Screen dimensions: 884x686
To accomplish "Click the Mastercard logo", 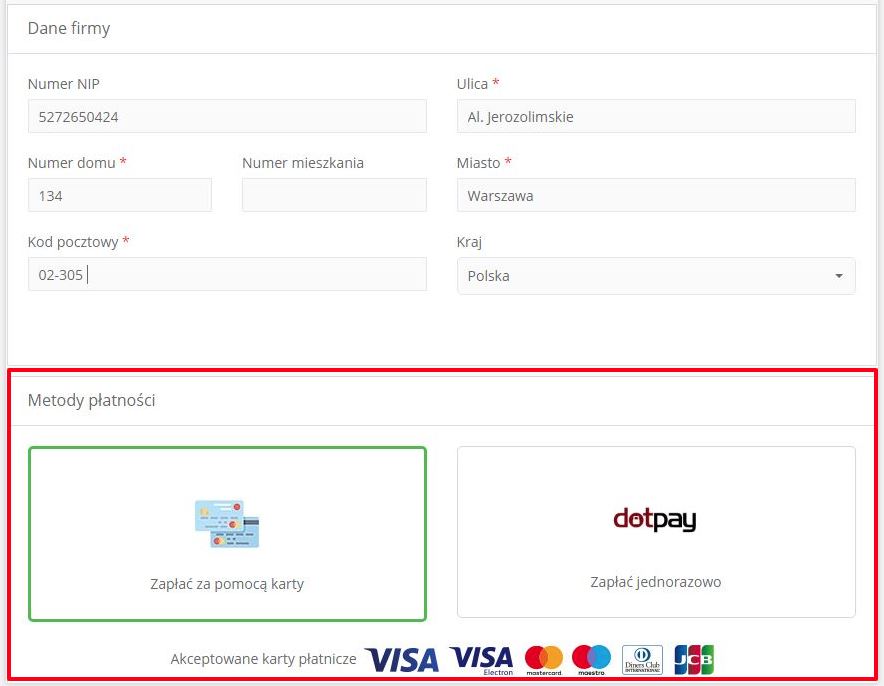I will point(544,660).
